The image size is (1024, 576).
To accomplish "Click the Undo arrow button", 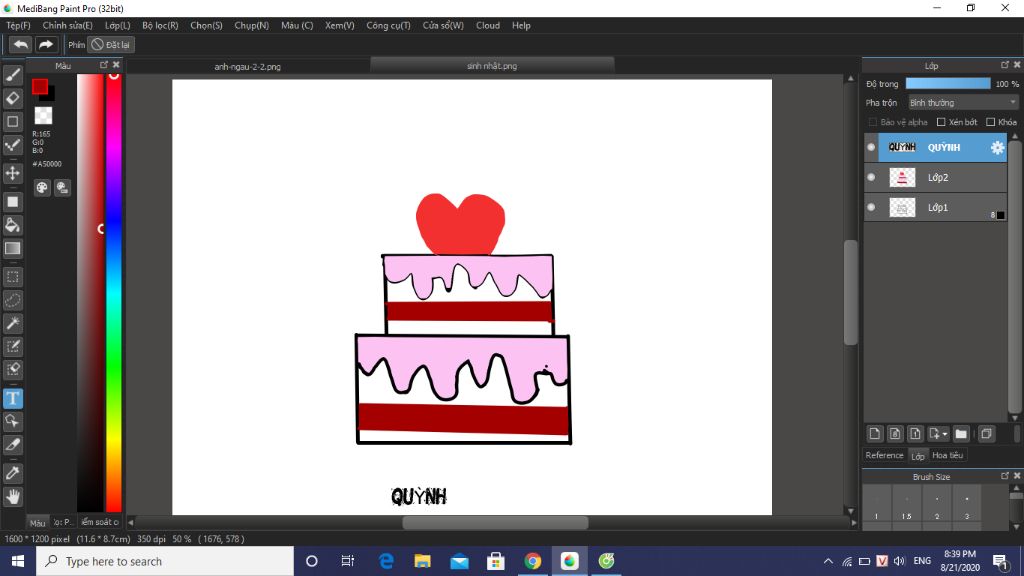I will point(20,44).
